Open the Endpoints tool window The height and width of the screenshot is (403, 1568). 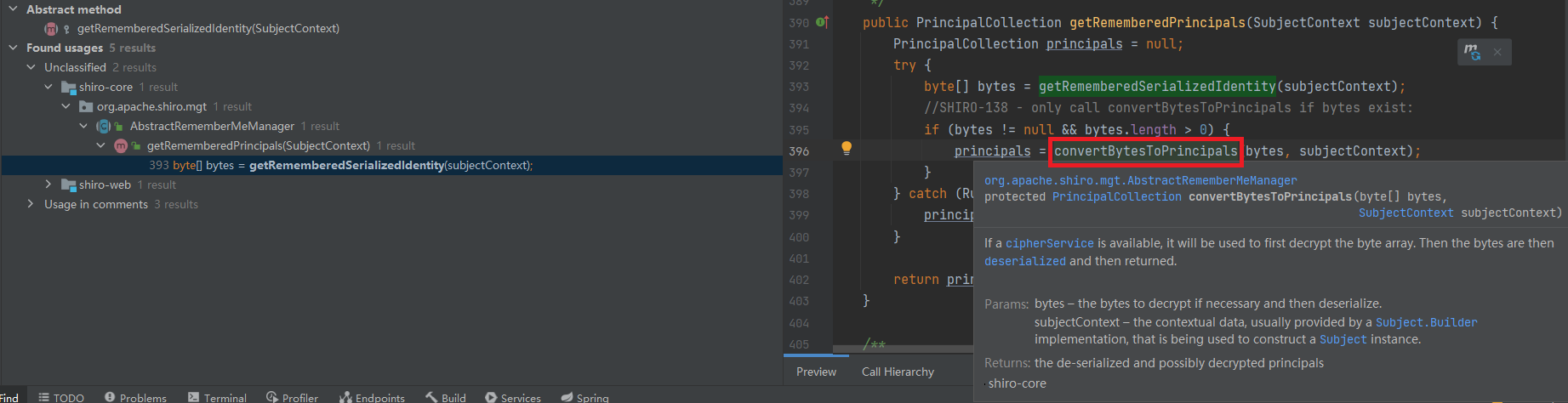(x=372, y=397)
